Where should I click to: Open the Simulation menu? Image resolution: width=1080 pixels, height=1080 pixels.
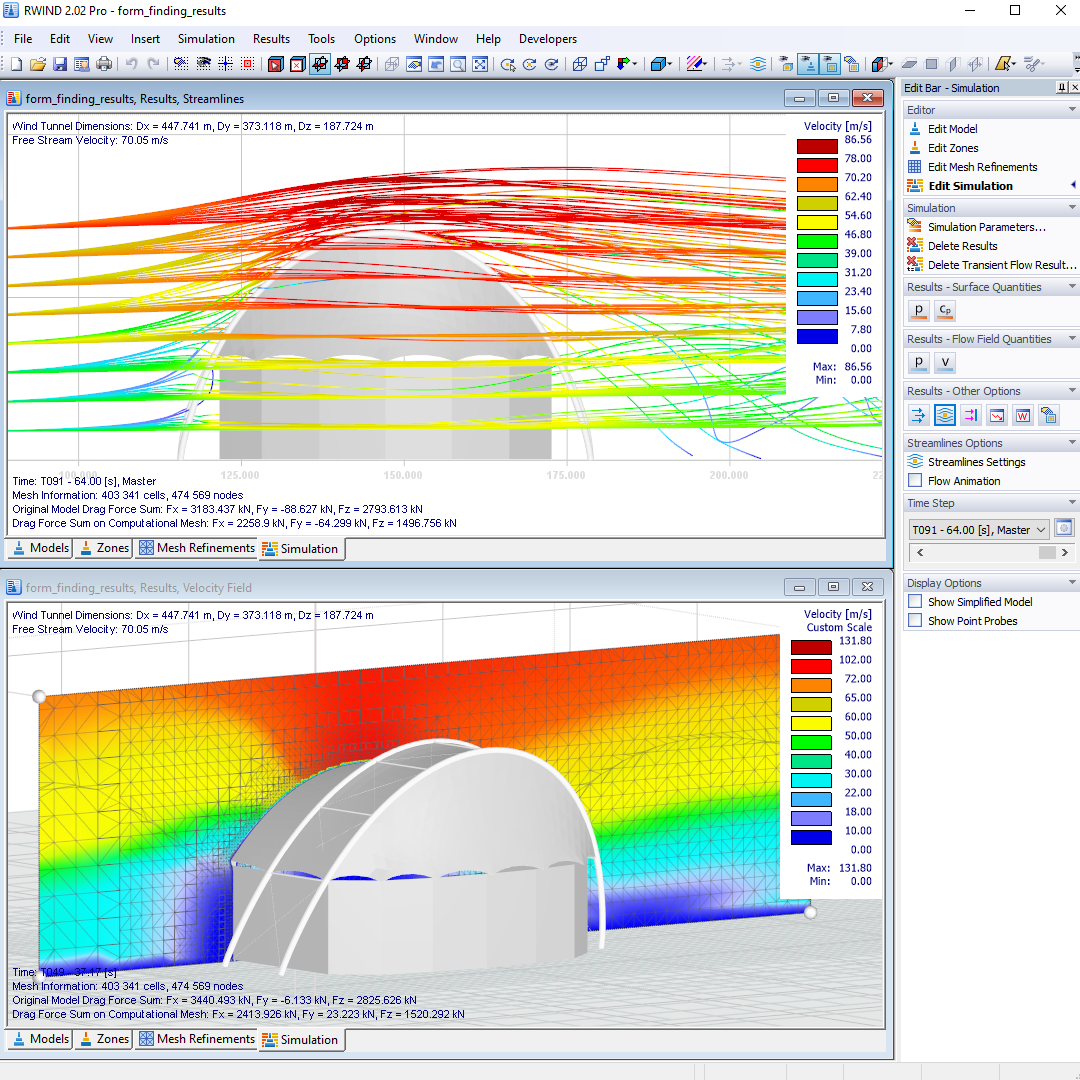click(x=206, y=39)
